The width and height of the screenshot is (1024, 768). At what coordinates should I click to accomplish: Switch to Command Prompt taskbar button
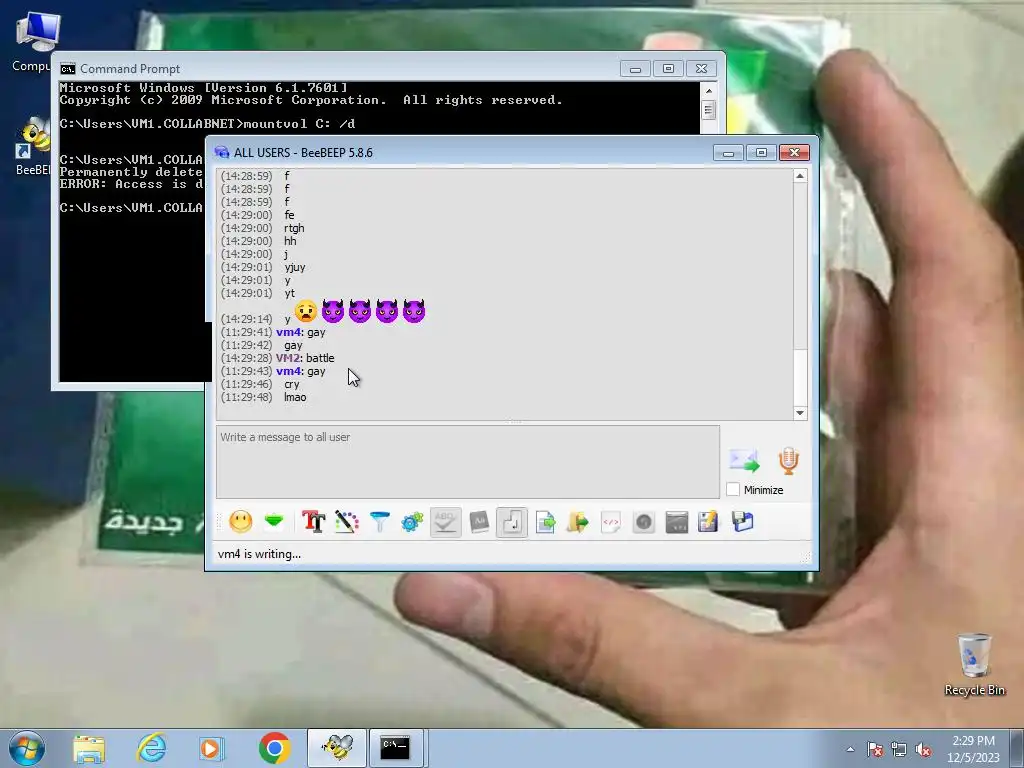pos(398,748)
